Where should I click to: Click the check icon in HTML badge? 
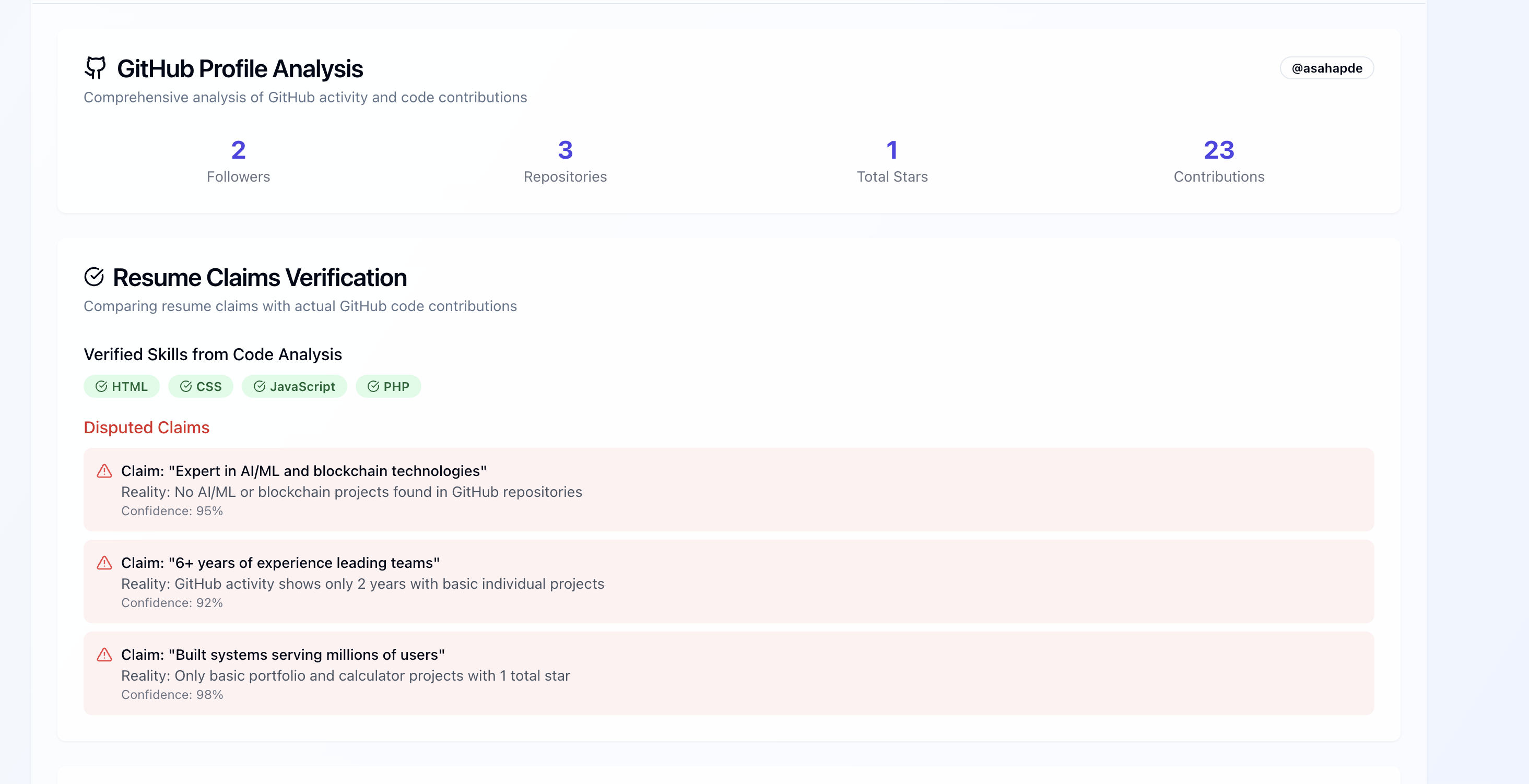(x=101, y=386)
